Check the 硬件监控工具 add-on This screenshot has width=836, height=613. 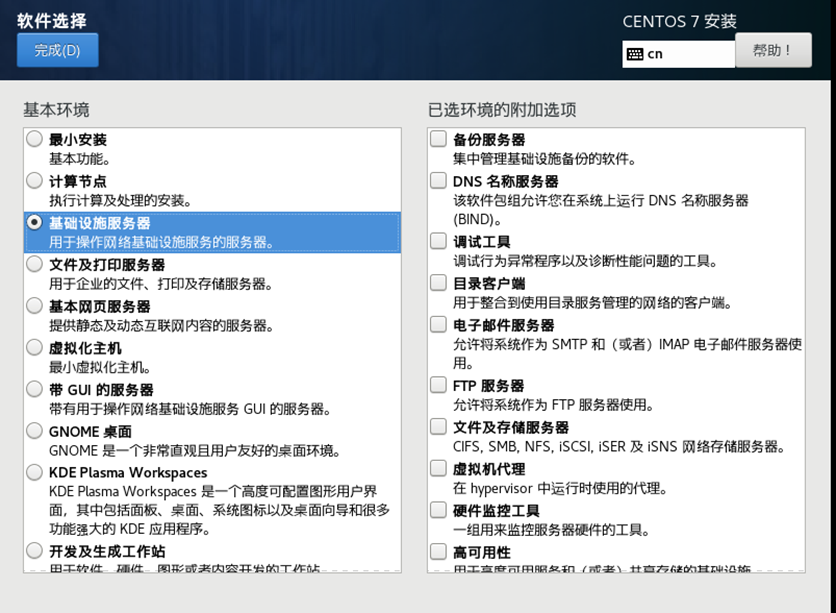pos(438,510)
